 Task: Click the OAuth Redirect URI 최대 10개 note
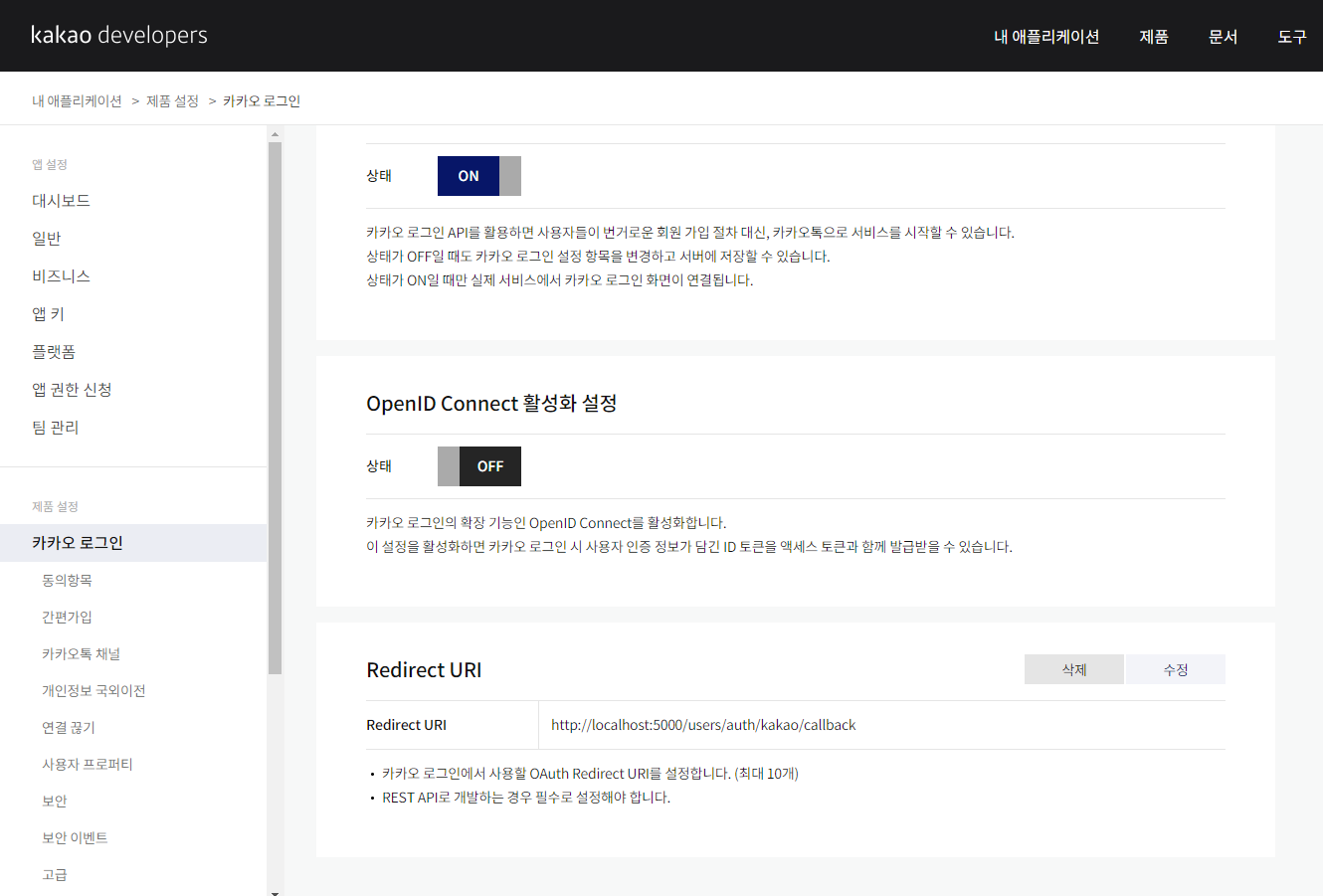(x=590, y=774)
